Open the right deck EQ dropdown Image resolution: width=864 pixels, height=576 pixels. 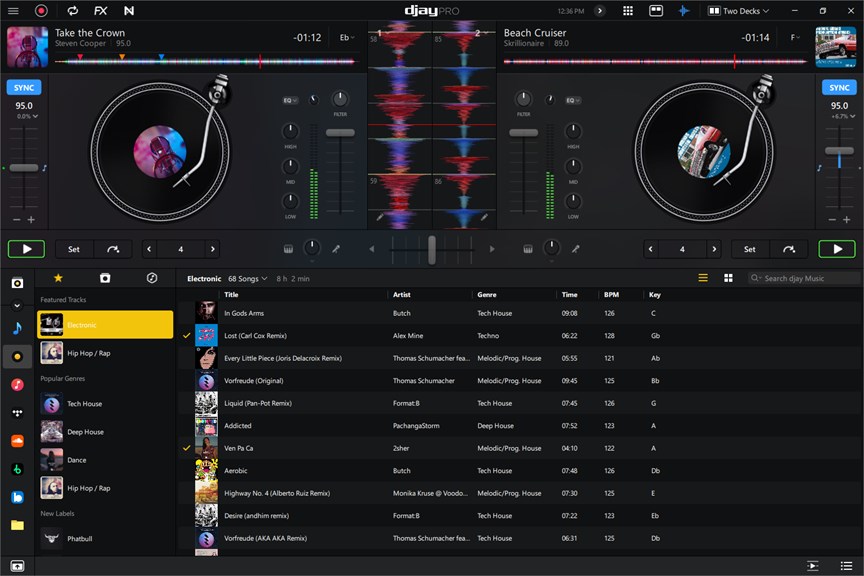coord(573,100)
